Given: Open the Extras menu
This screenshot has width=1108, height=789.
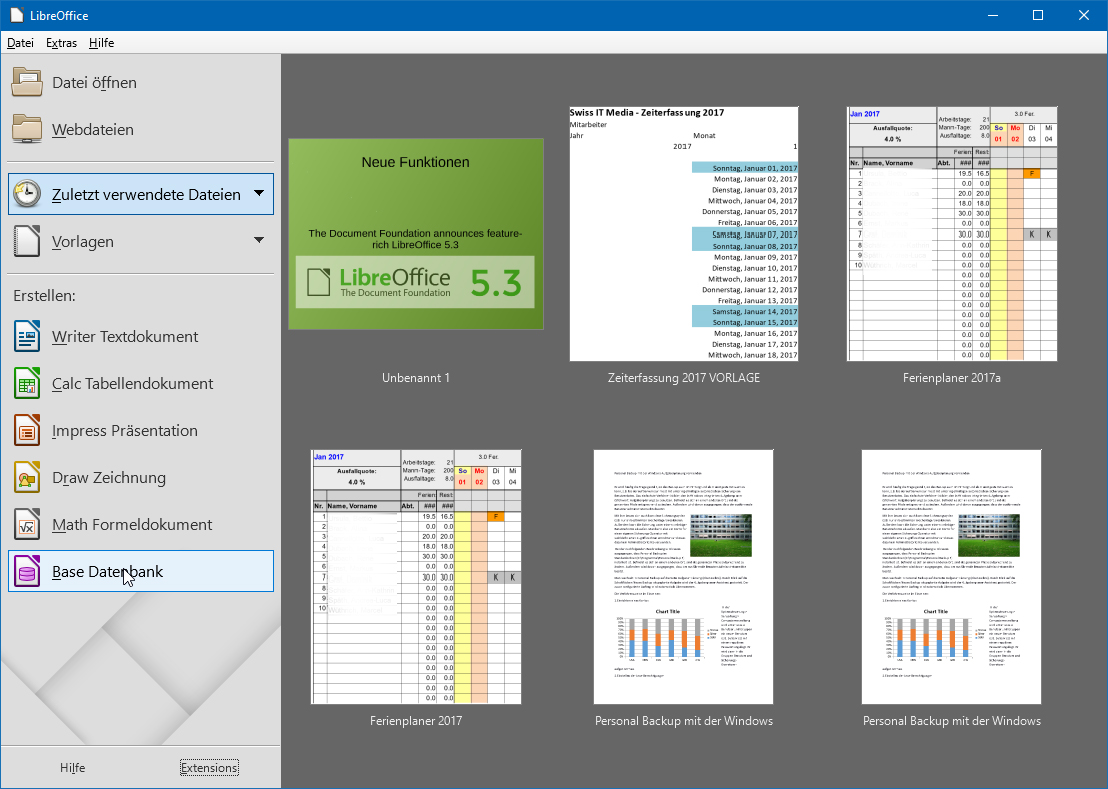Looking at the screenshot, I should coord(61,42).
